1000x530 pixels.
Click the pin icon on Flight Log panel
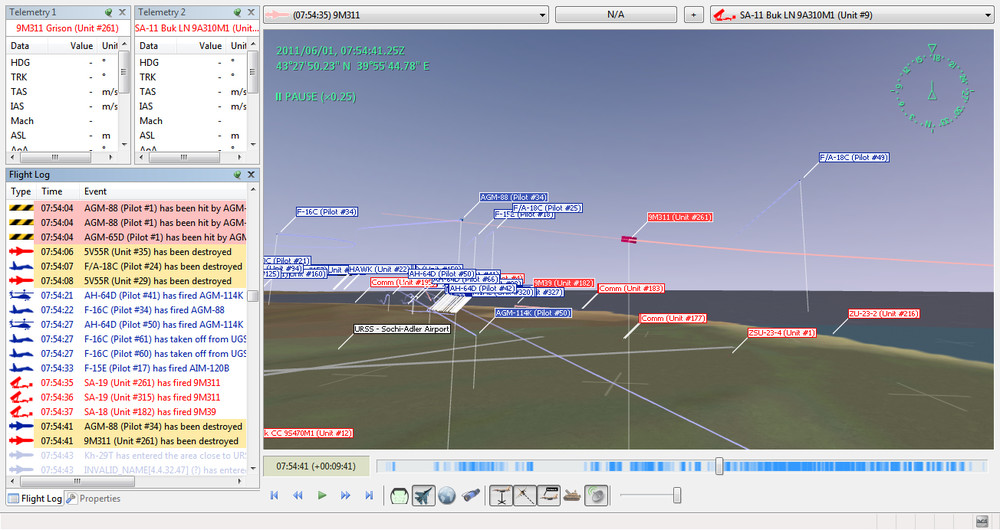pos(237,174)
